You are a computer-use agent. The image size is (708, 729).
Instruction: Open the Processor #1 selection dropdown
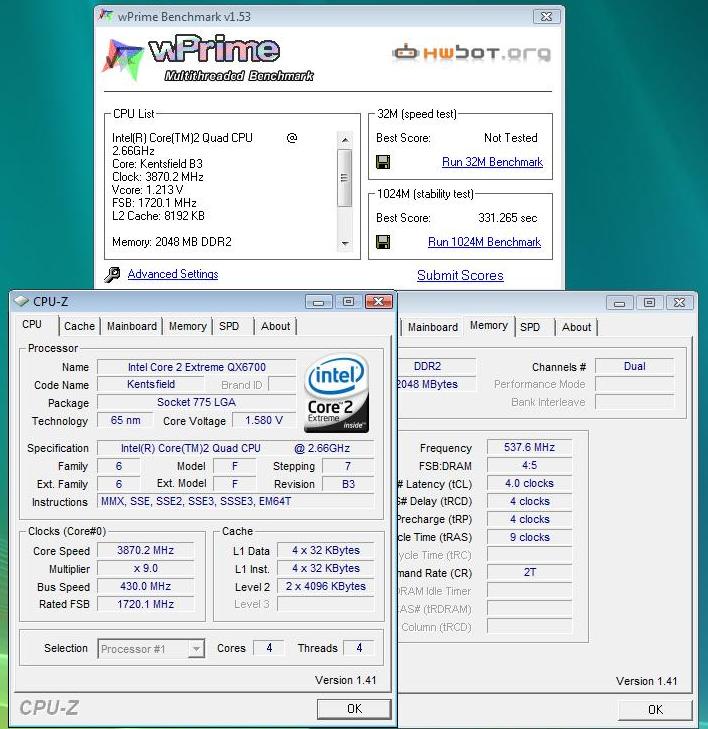point(196,649)
